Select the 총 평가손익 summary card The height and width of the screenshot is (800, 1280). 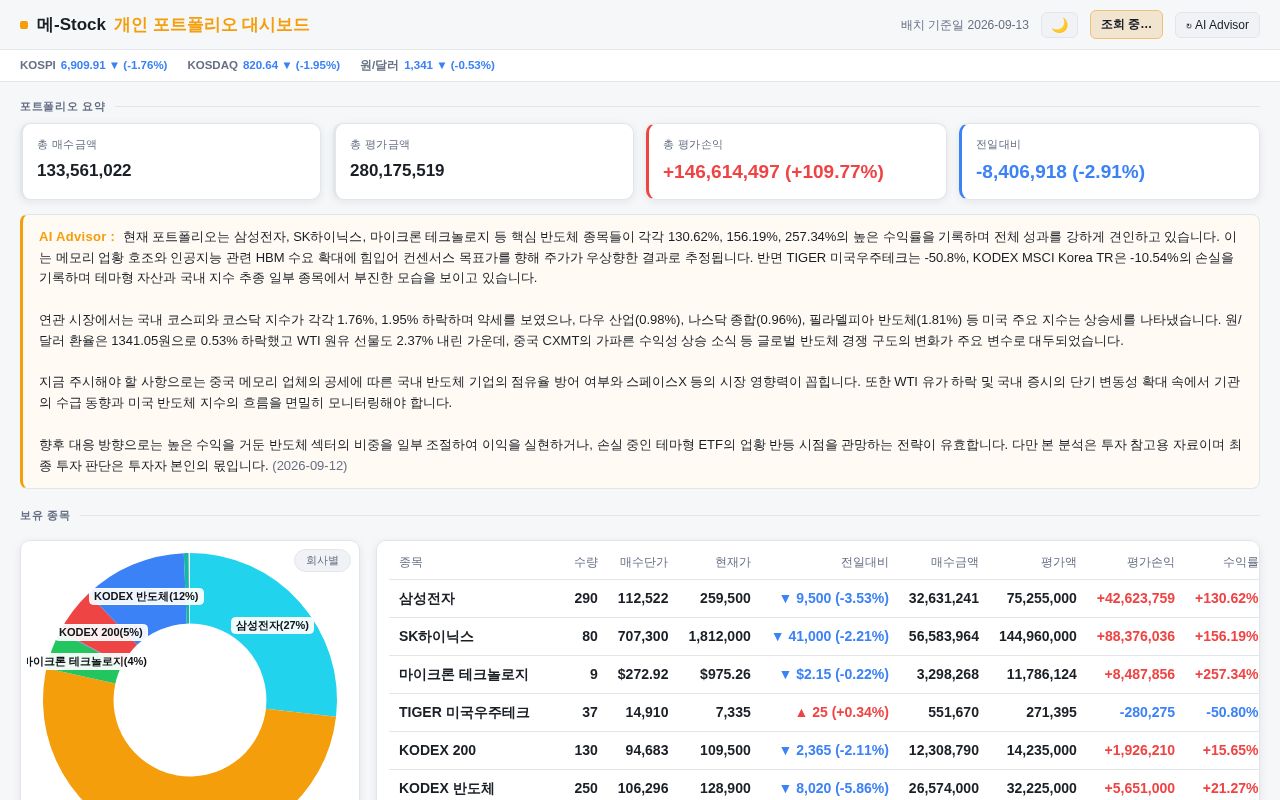(x=796, y=161)
